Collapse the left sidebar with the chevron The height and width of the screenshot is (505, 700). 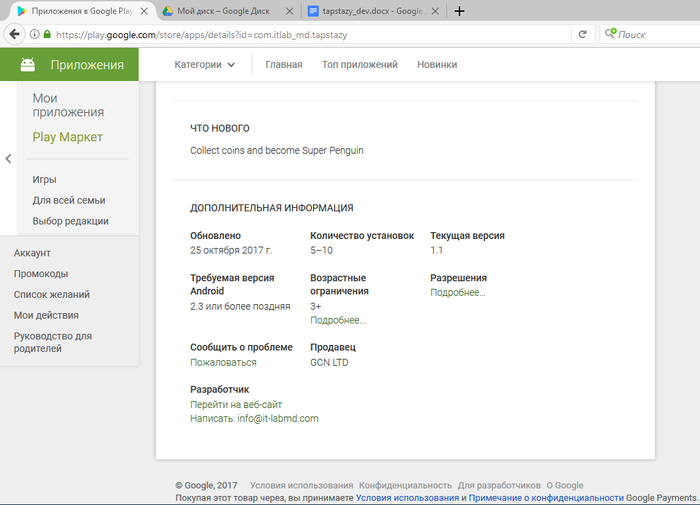tap(8, 159)
